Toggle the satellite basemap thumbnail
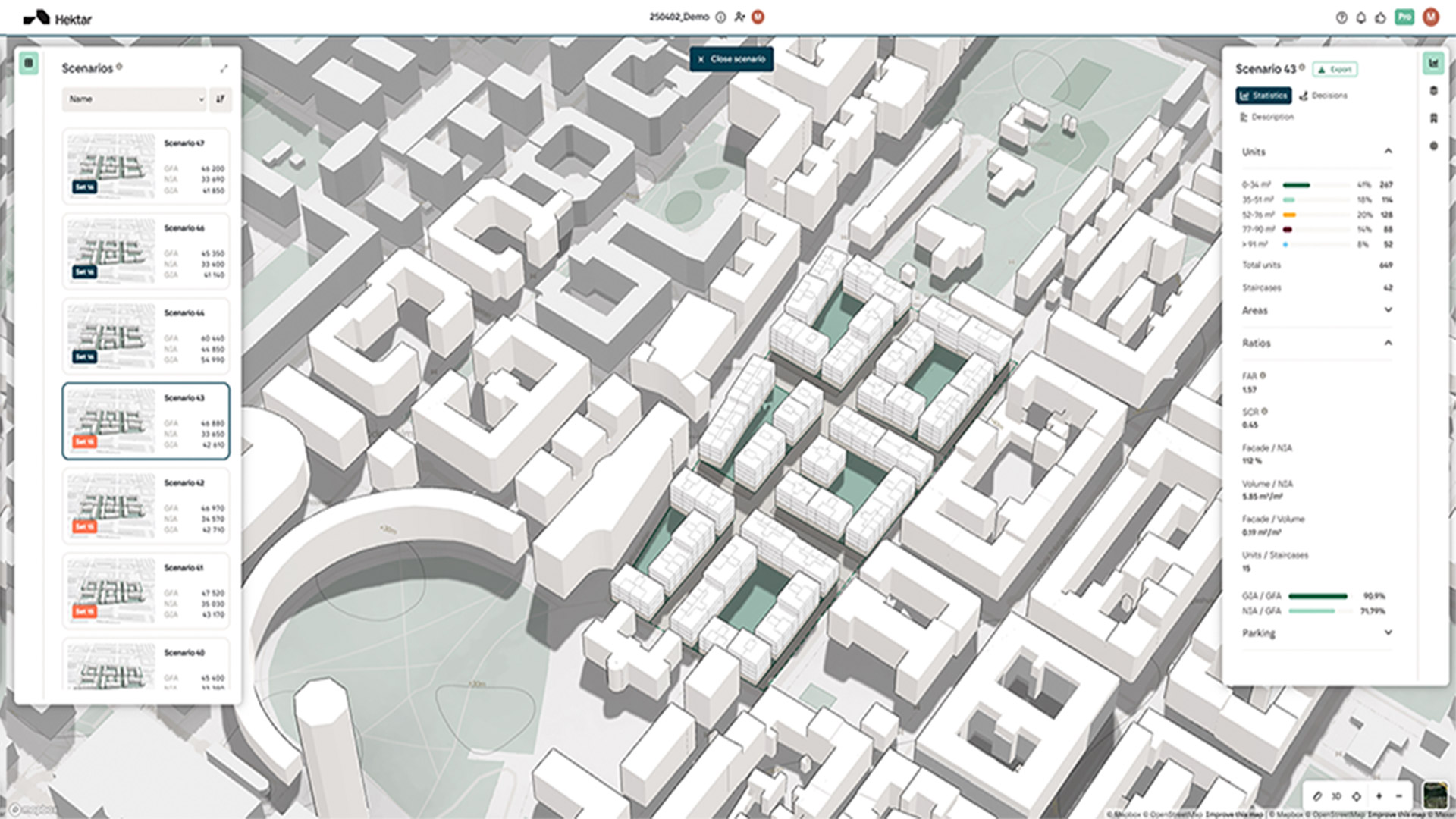 pos(1435,795)
